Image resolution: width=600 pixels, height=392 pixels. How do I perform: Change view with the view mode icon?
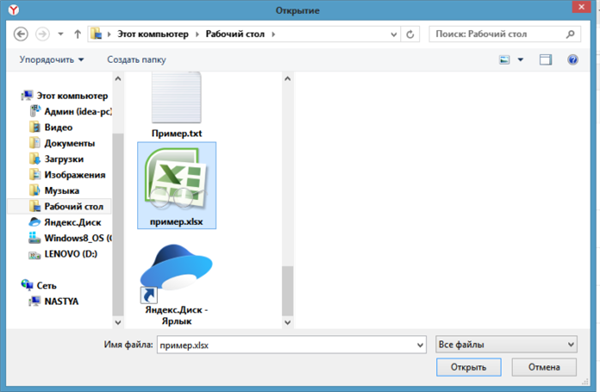[x=504, y=60]
